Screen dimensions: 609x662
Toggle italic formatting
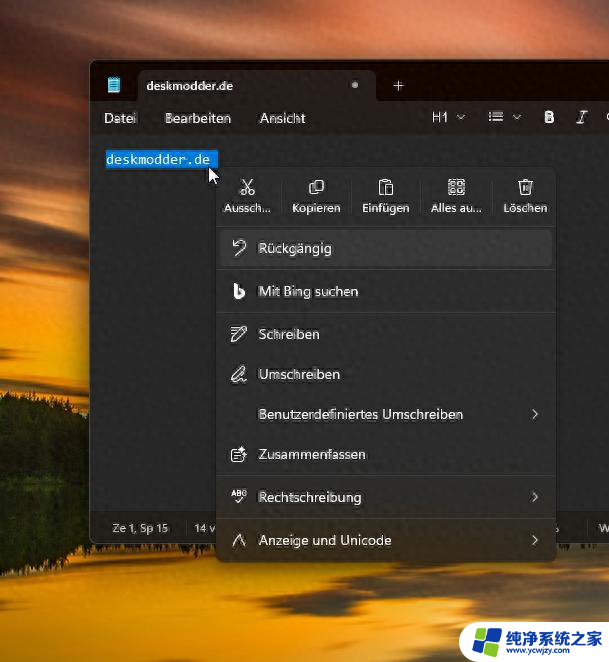[582, 117]
